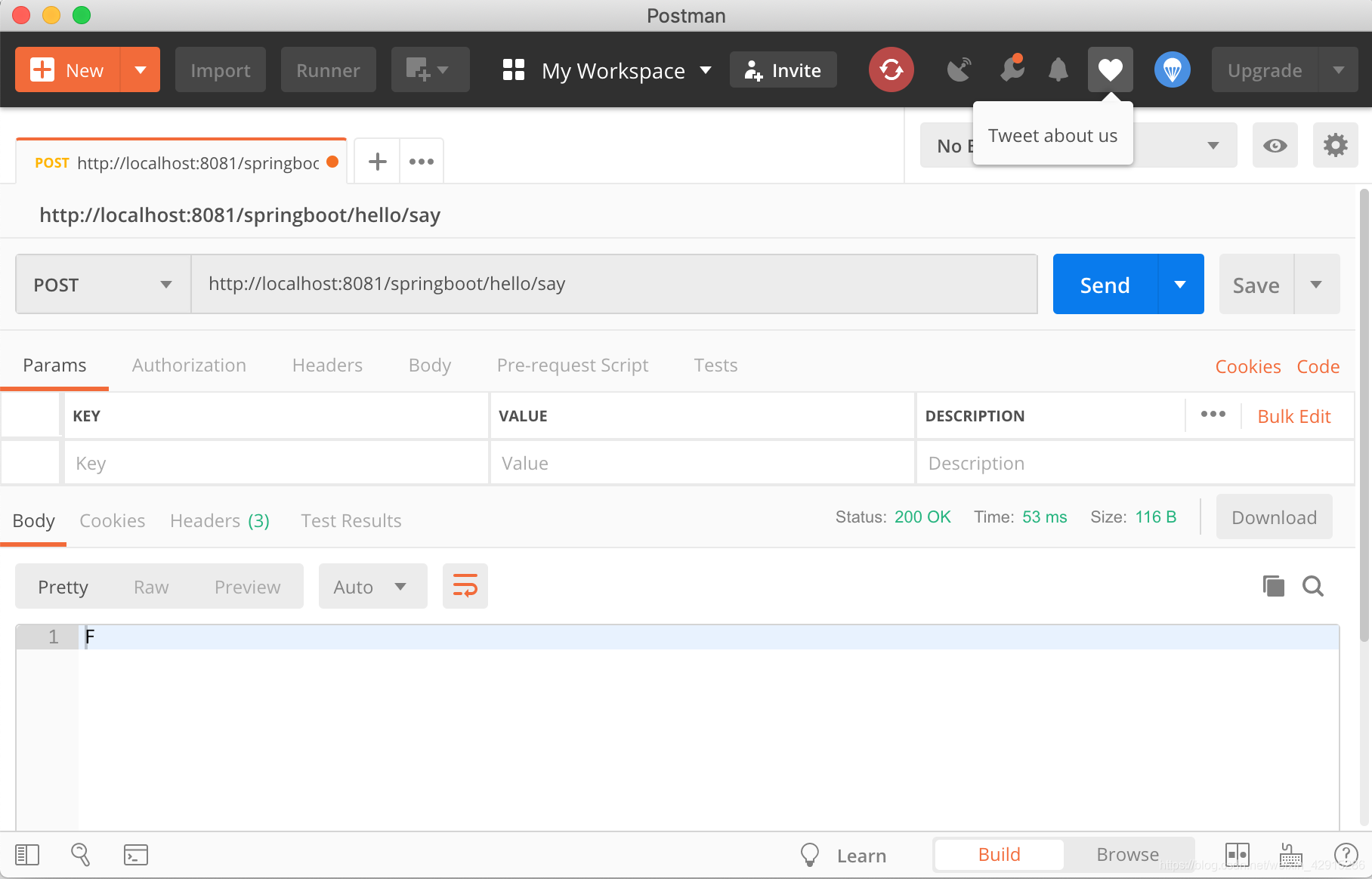Copy response to clipboard icon

click(x=1273, y=586)
